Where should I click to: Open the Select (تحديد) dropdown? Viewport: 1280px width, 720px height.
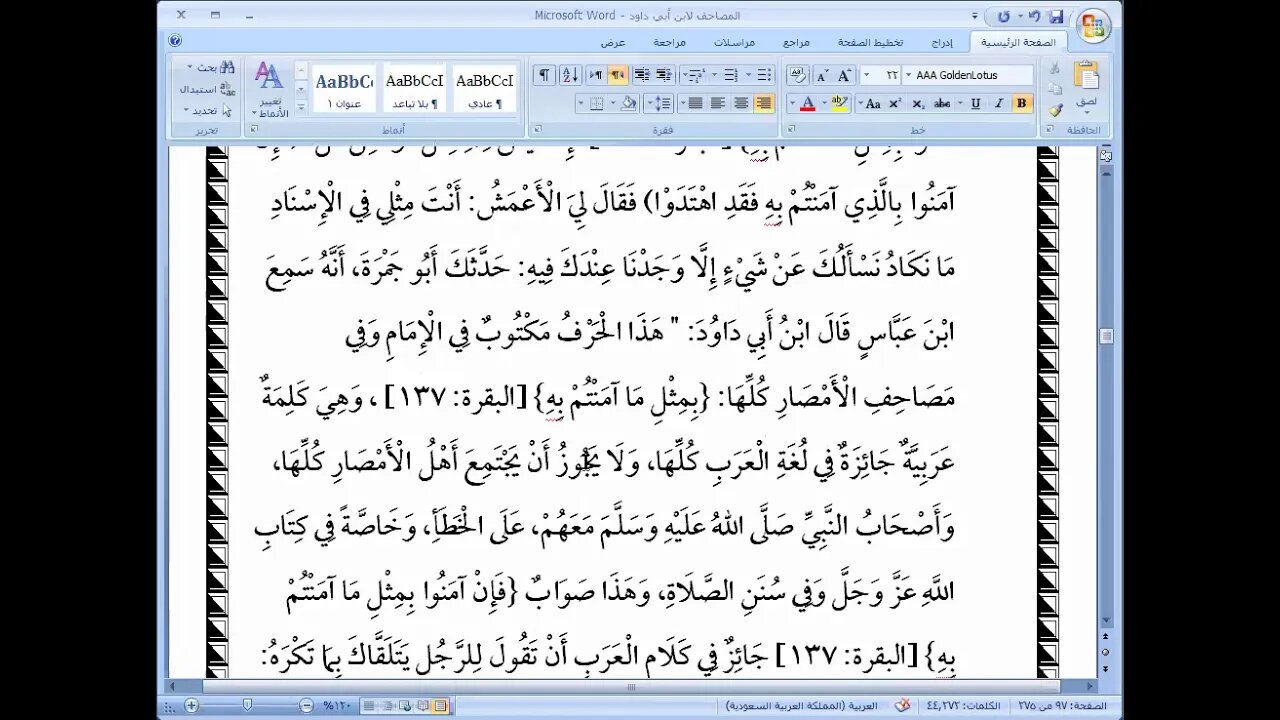click(x=186, y=110)
